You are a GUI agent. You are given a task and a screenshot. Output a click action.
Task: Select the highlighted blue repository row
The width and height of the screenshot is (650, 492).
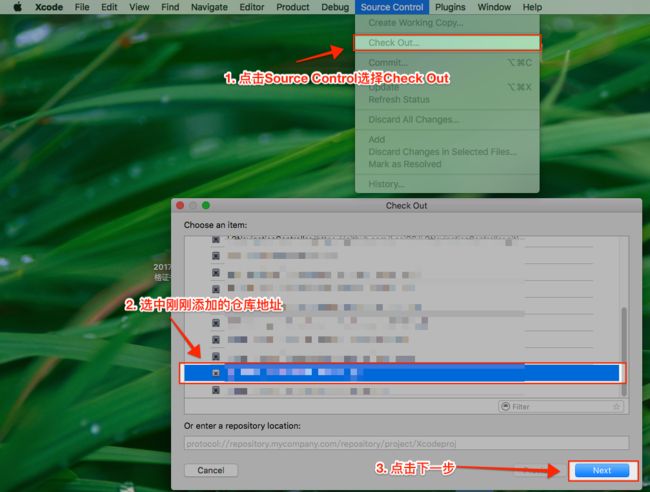402,373
